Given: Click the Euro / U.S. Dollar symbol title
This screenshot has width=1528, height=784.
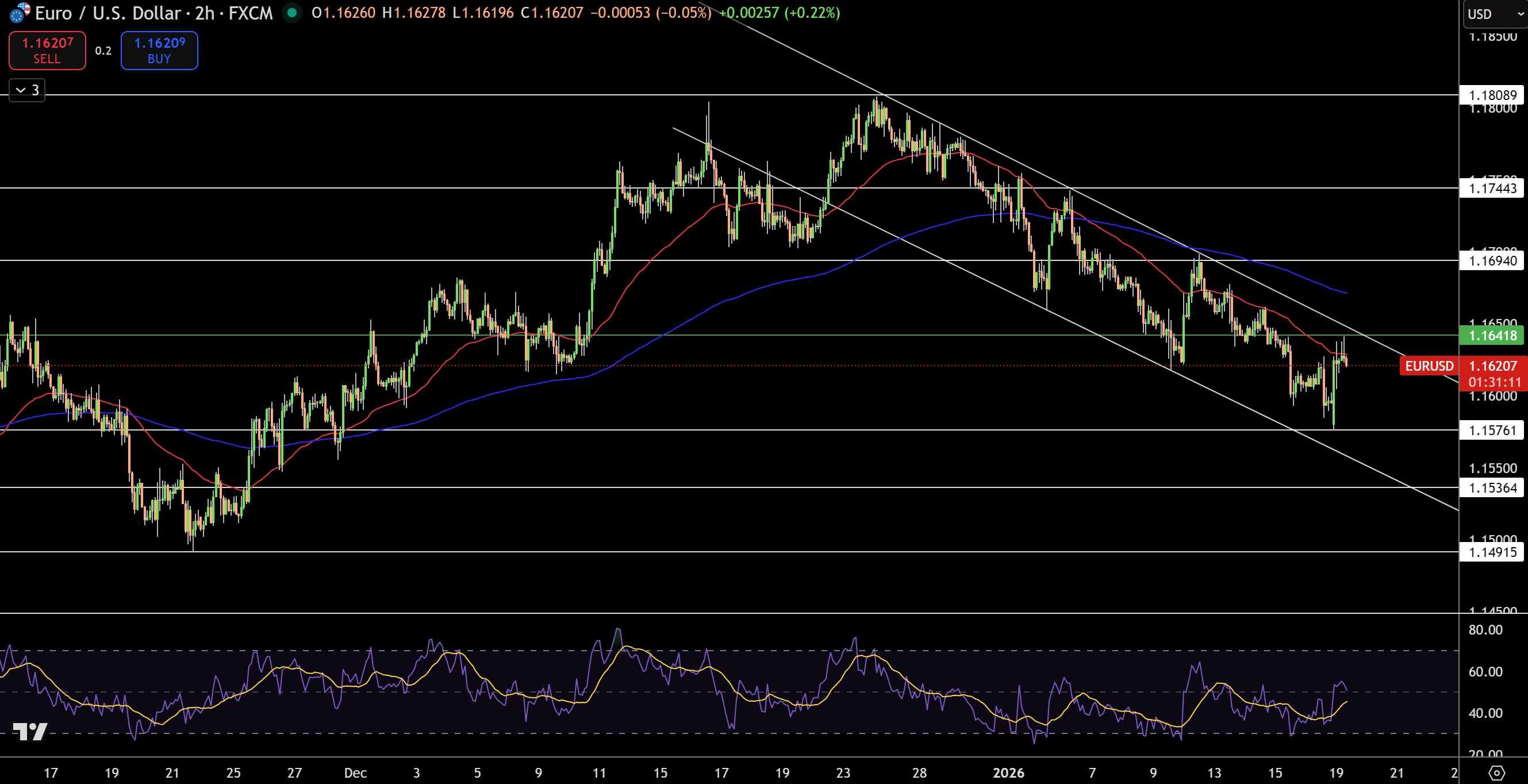Looking at the screenshot, I should click(153, 13).
